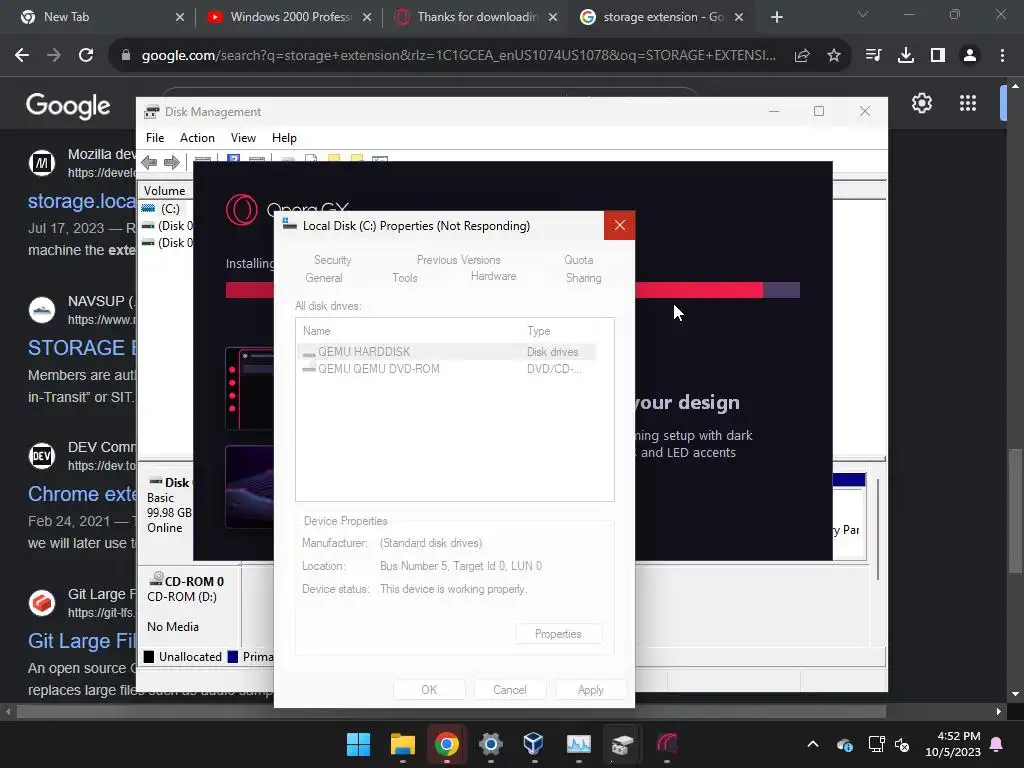Screen dimensions: 1024x768
Task: Switch to Disk Management taskbar icon
Action: (622, 744)
